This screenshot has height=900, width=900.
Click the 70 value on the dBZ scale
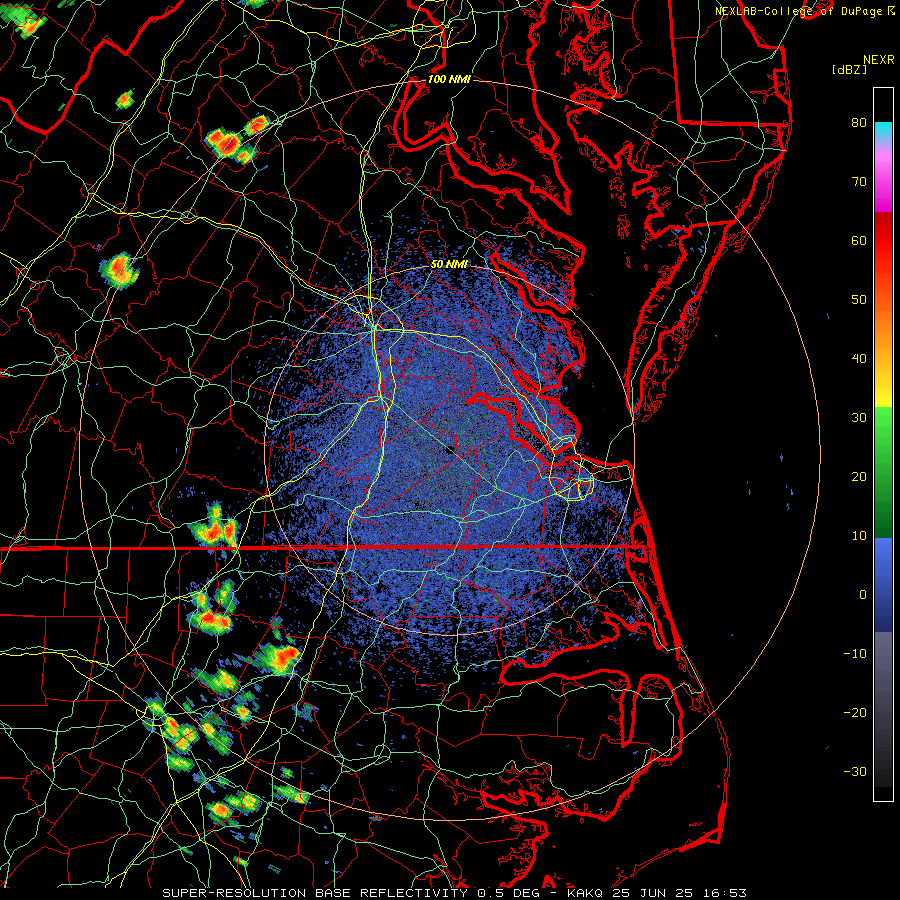[x=859, y=181]
